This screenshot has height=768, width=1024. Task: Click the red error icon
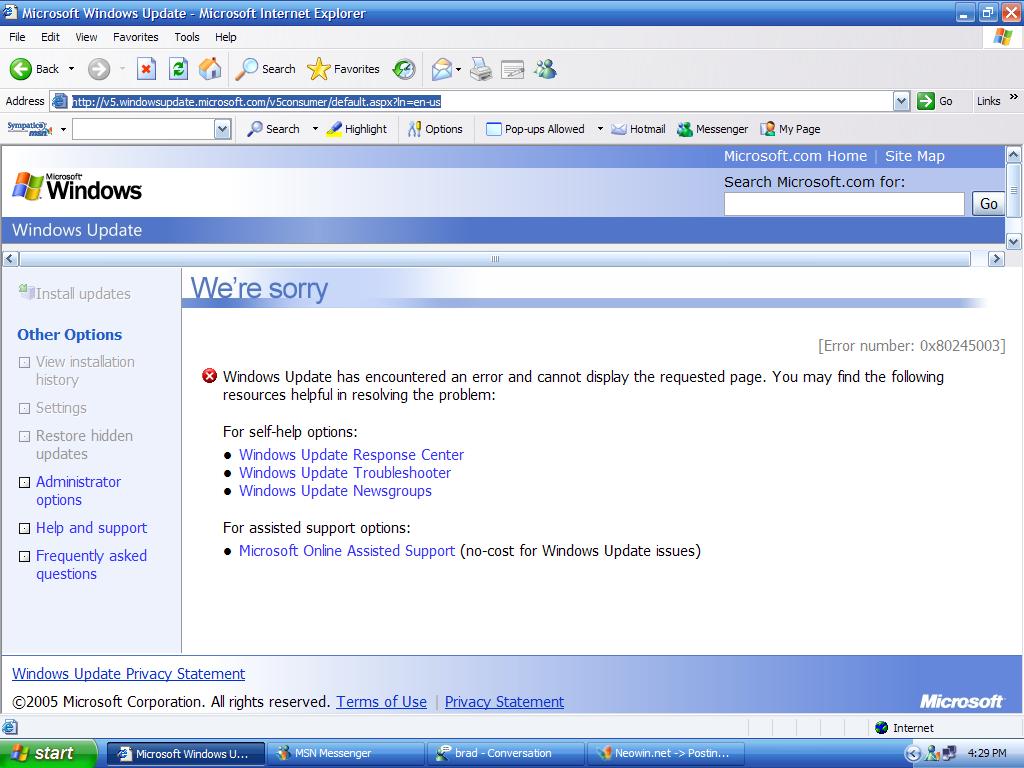[x=209, y=376]
